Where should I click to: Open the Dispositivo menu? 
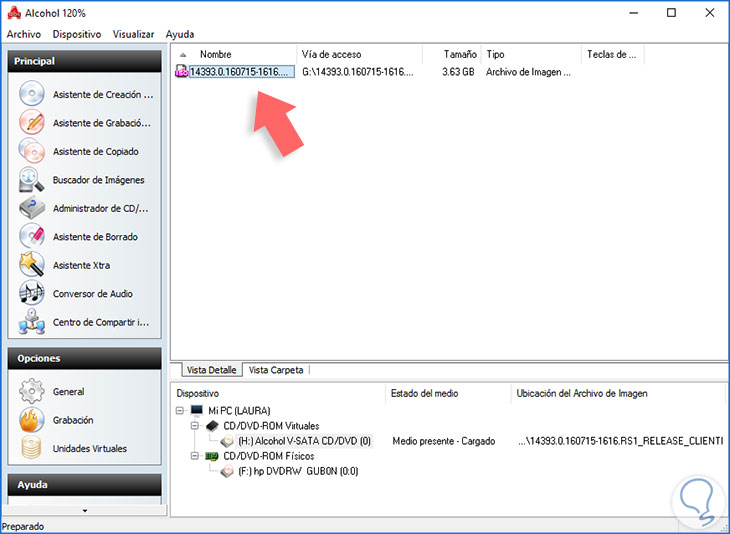pyautogui.click(x=77, y=34)
